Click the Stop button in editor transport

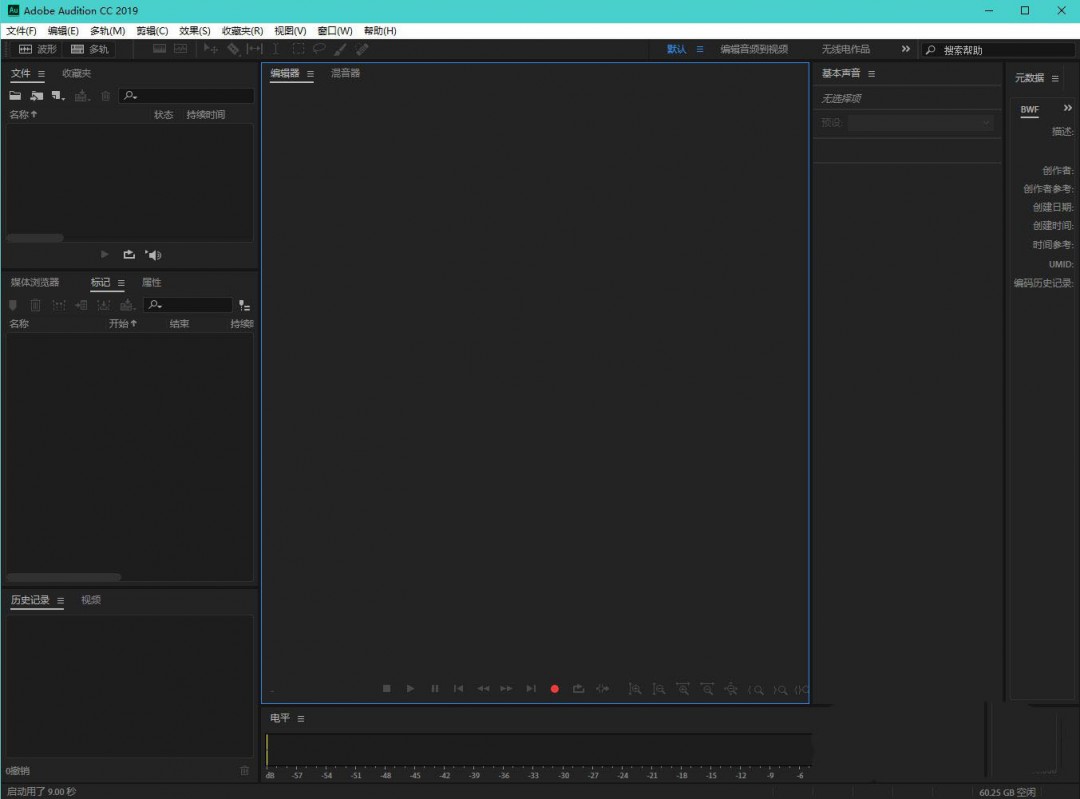tap(387, 688)
